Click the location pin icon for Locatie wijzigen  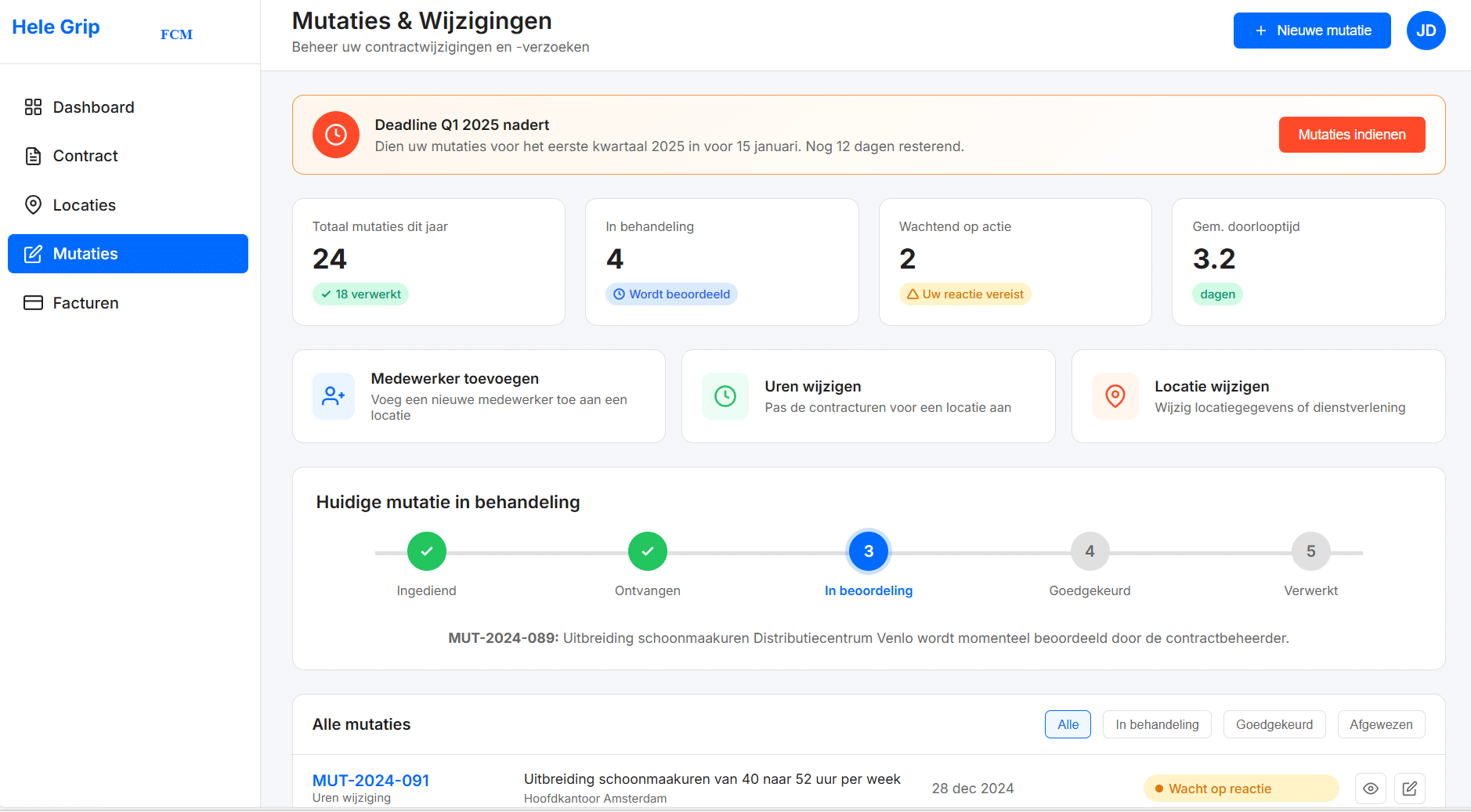(x=1115, y=396)
